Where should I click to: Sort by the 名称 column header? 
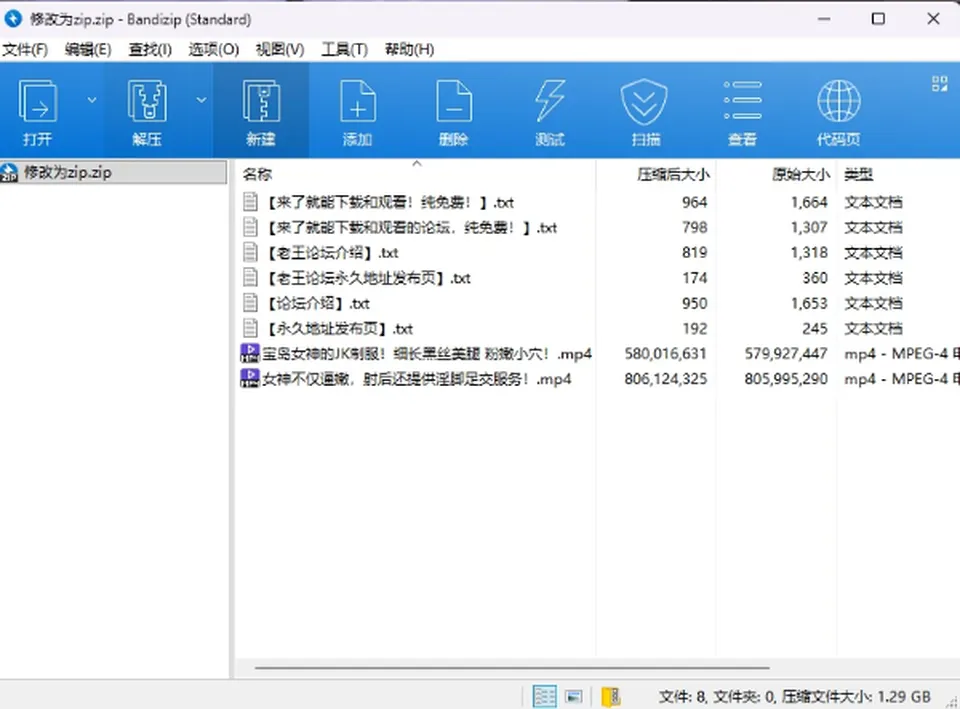pyautogui.click(x=257, y=174)
